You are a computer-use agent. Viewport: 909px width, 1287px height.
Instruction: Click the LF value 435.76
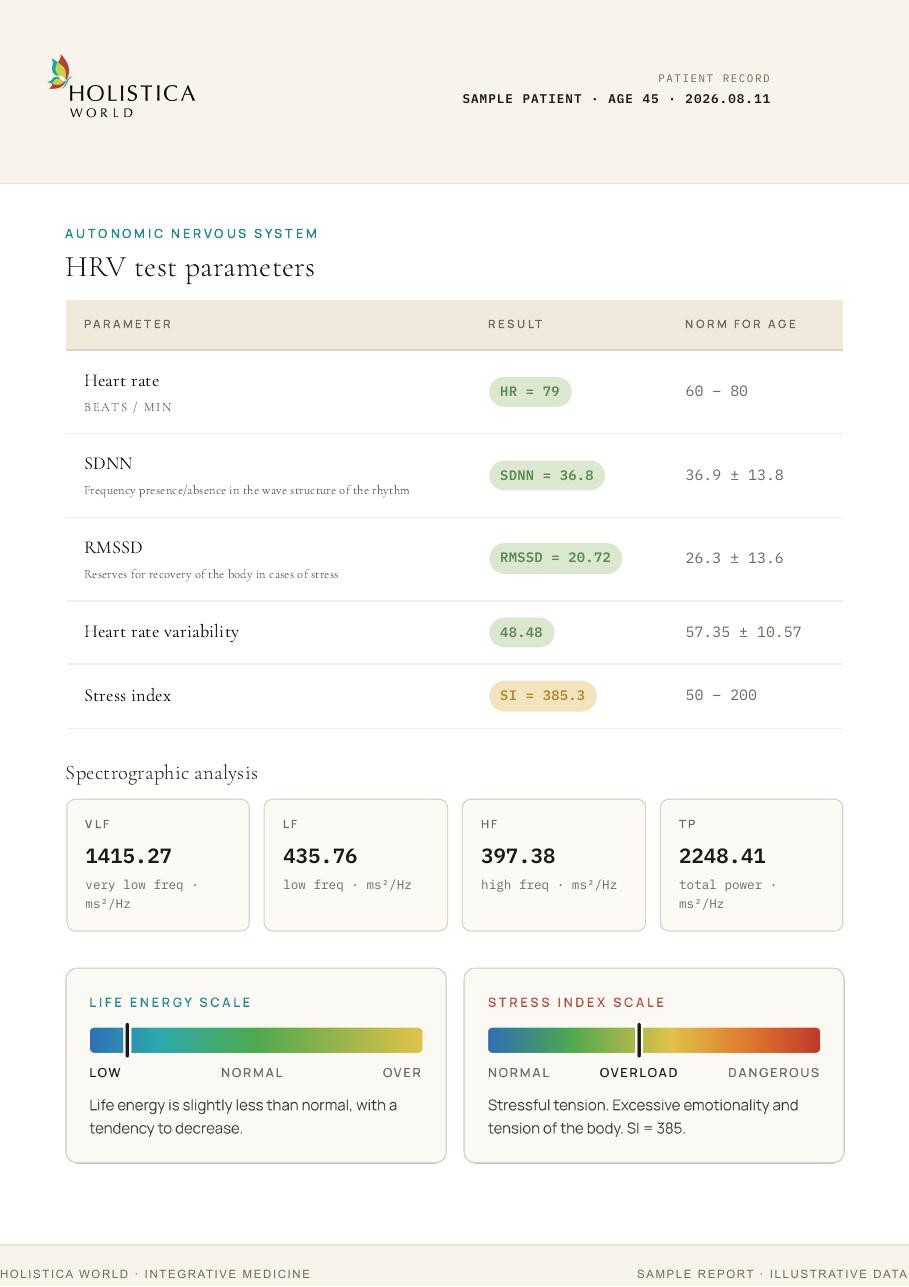pos(320,856)
